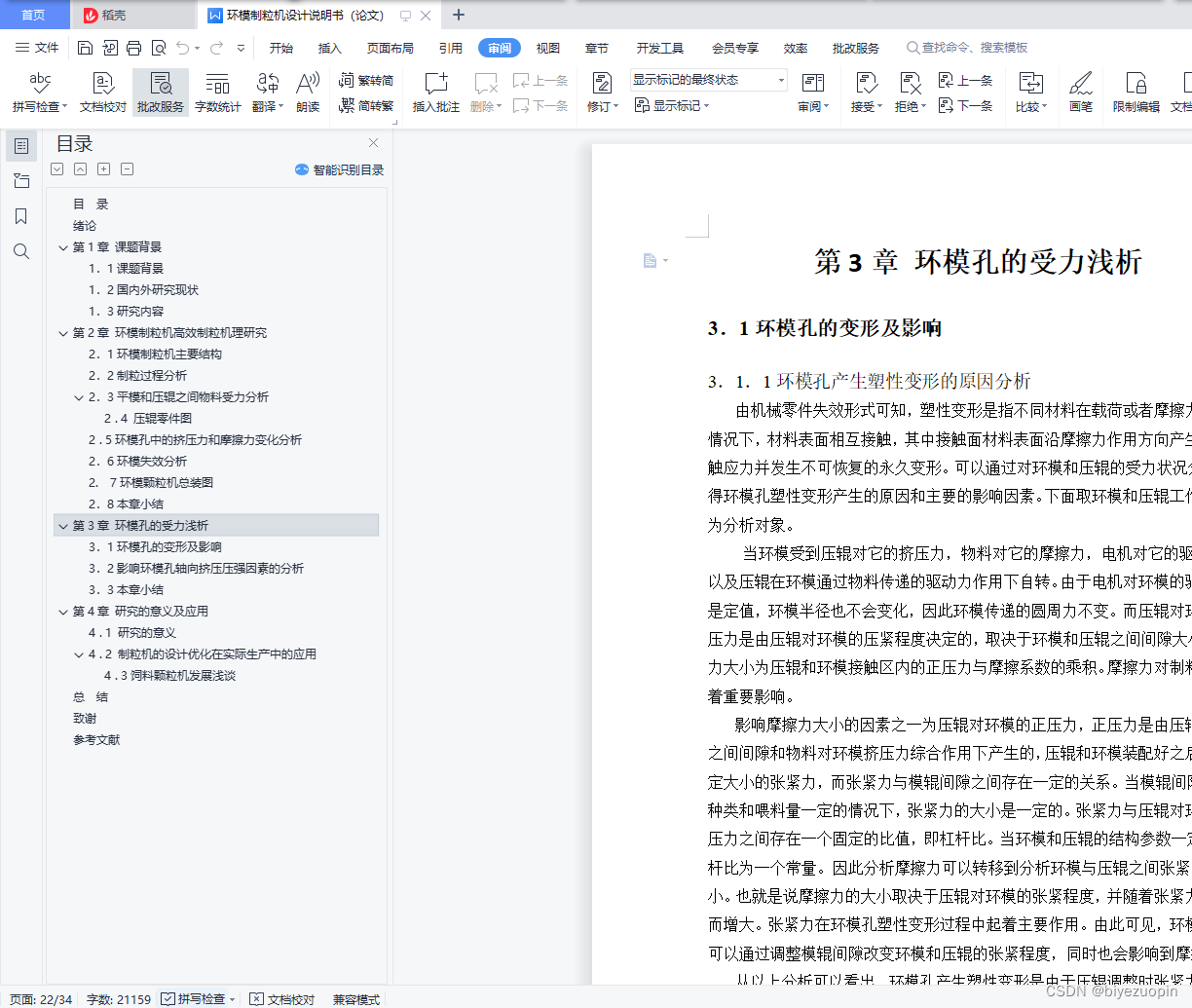Screen dimensions: 1192x1008
Task: Click 智能识别目录 button
Action: click(x=340, y=169)
